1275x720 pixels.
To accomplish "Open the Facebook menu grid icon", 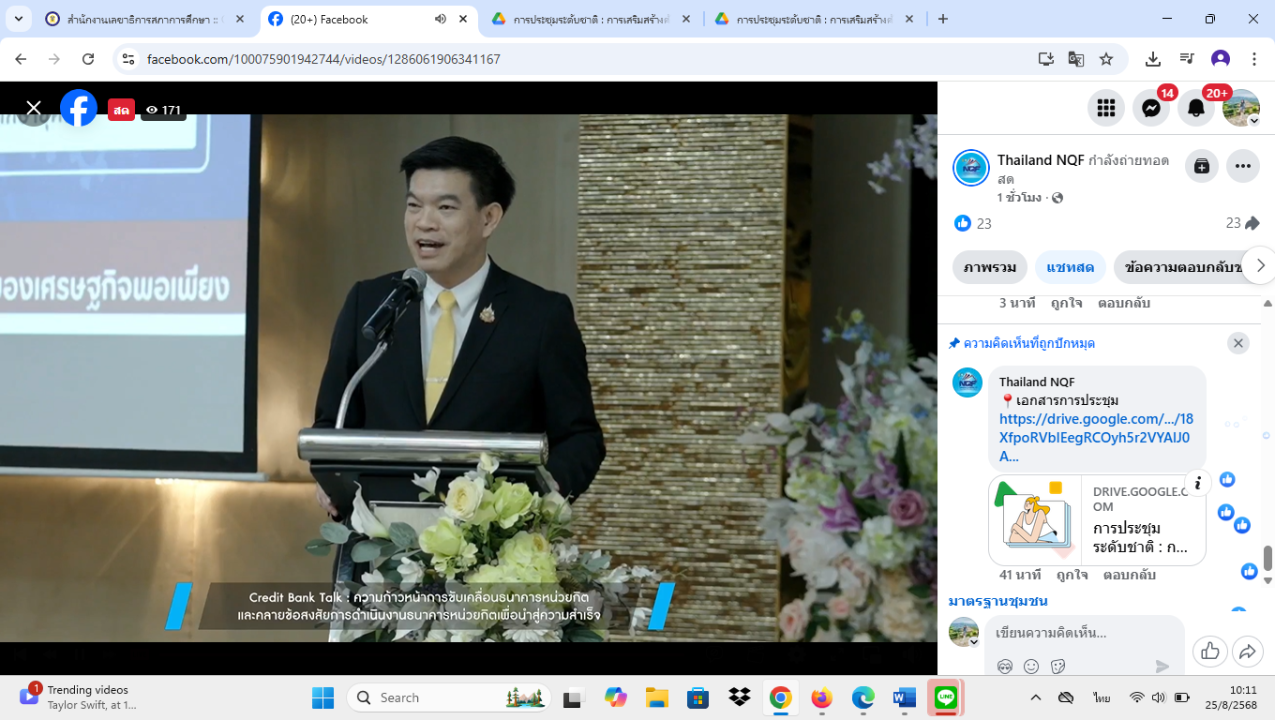I will [1106, 108].
